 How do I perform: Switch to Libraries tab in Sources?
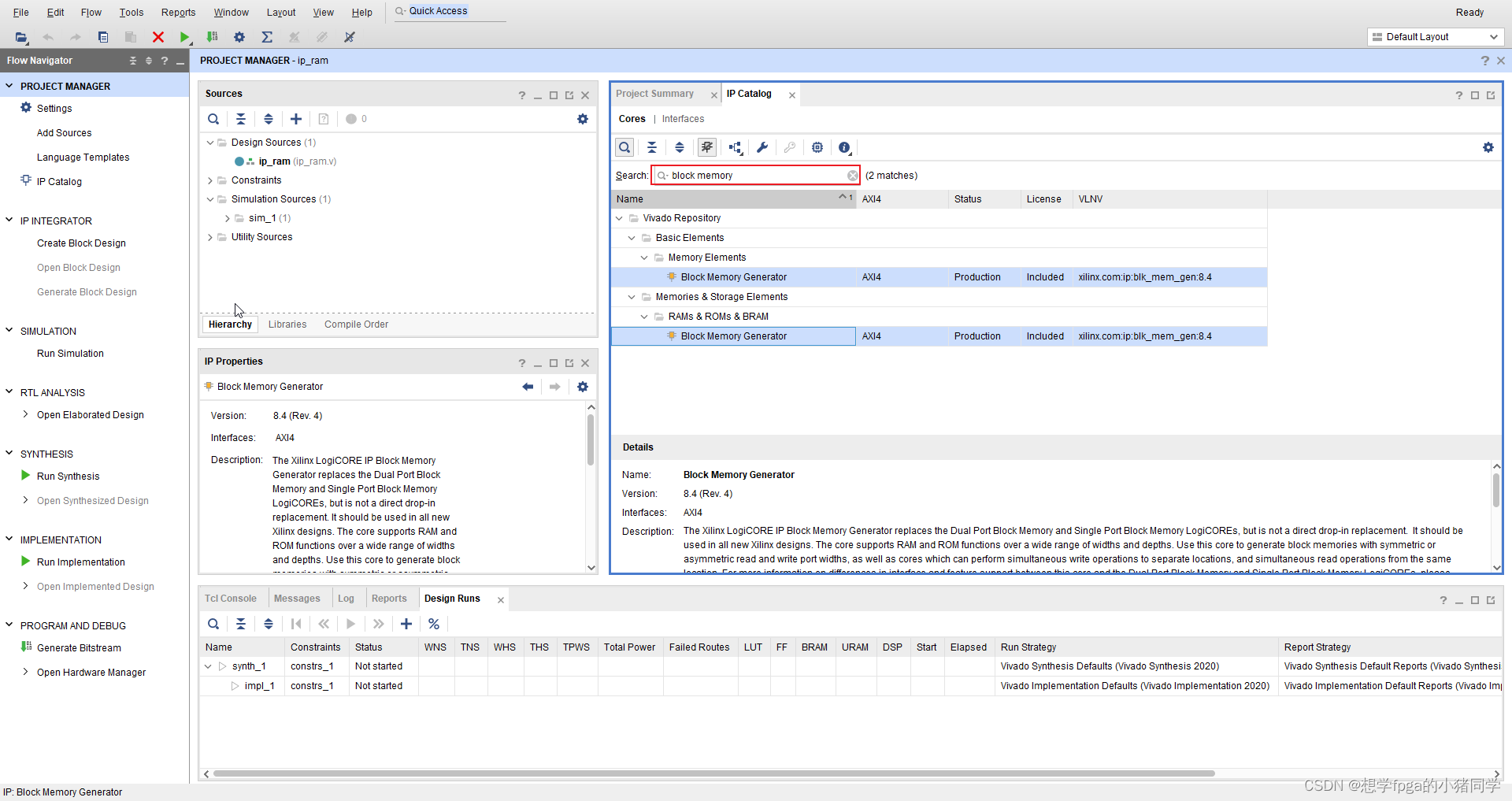287,324
